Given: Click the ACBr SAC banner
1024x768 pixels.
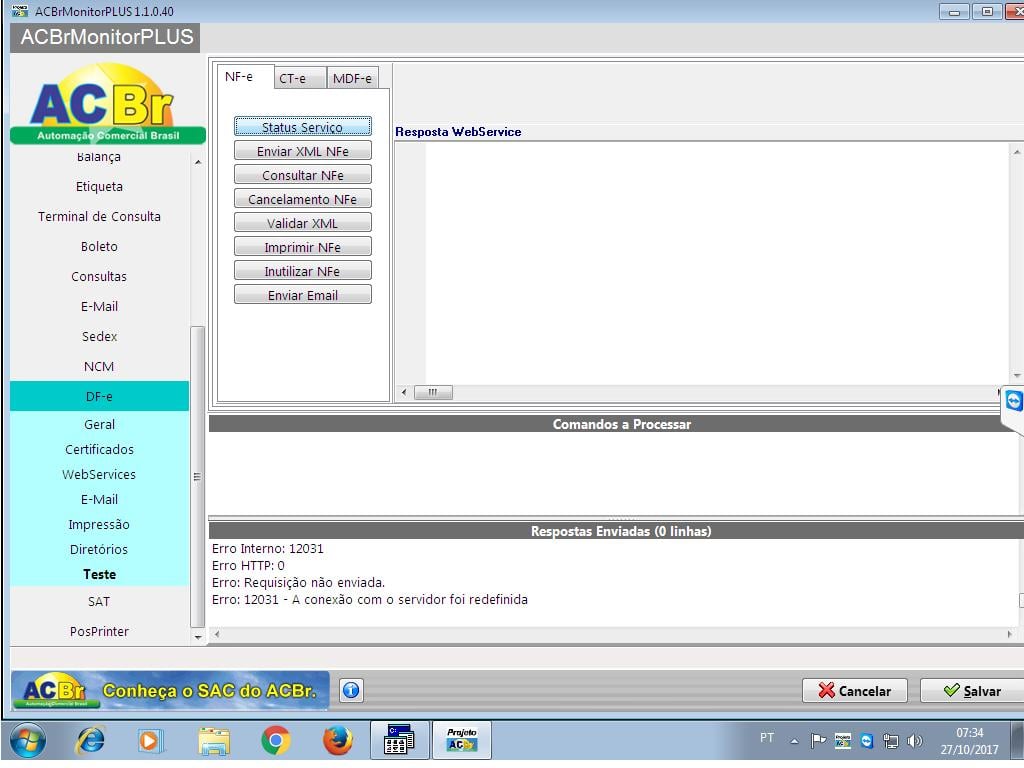Looking at the screenshot, I should (x=170, y=690).
